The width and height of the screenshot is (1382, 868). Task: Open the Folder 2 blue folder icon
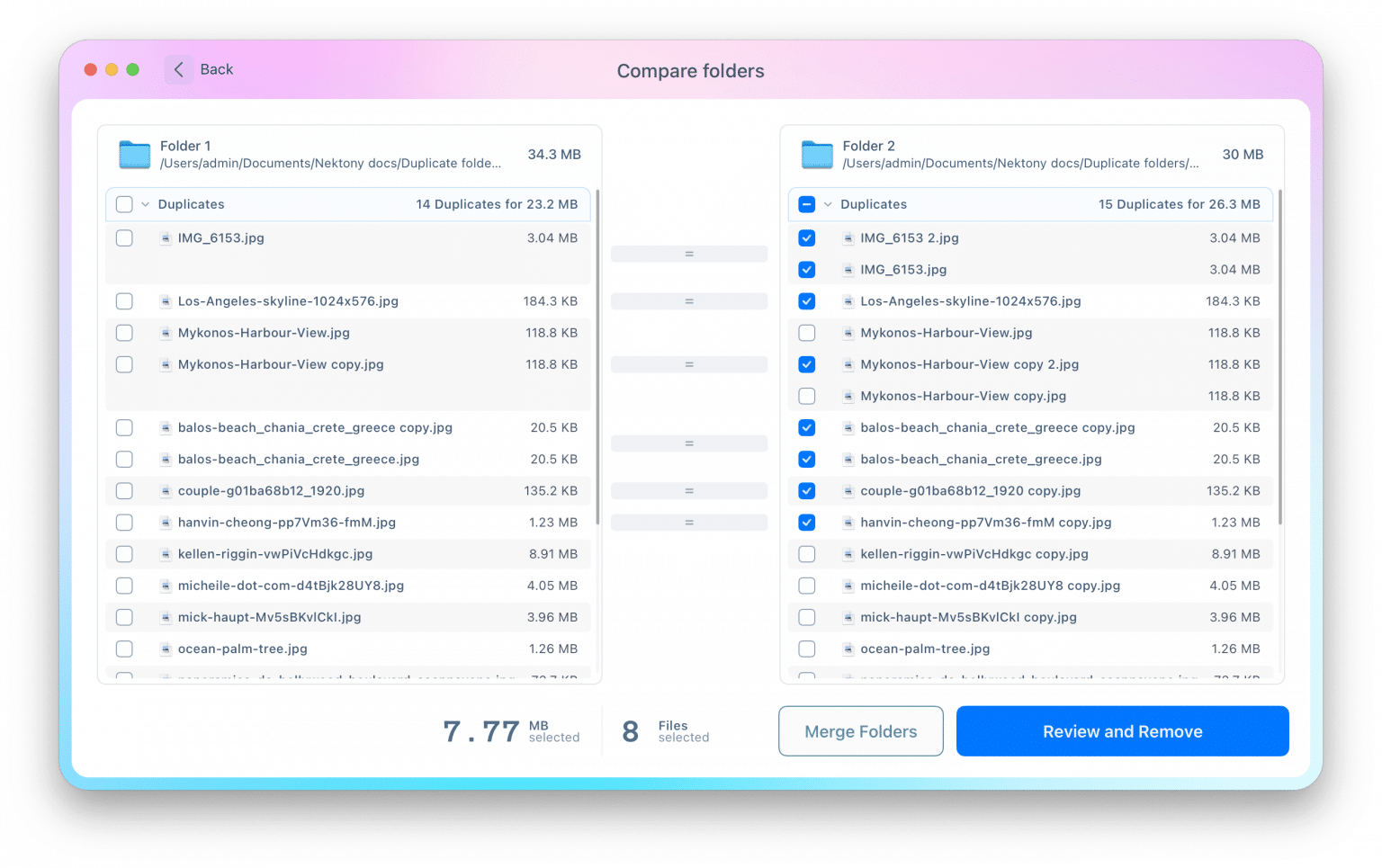[x=816, y=154]
